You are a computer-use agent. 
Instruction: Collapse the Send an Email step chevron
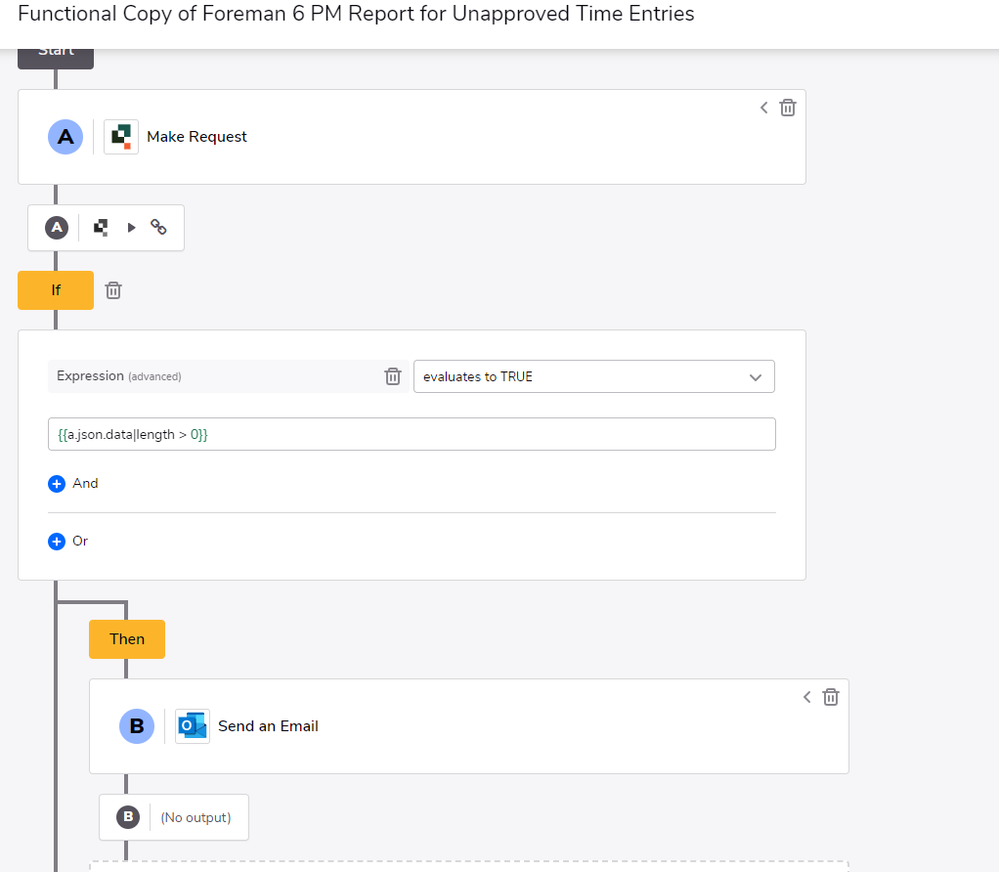click(x=807, y=697)
